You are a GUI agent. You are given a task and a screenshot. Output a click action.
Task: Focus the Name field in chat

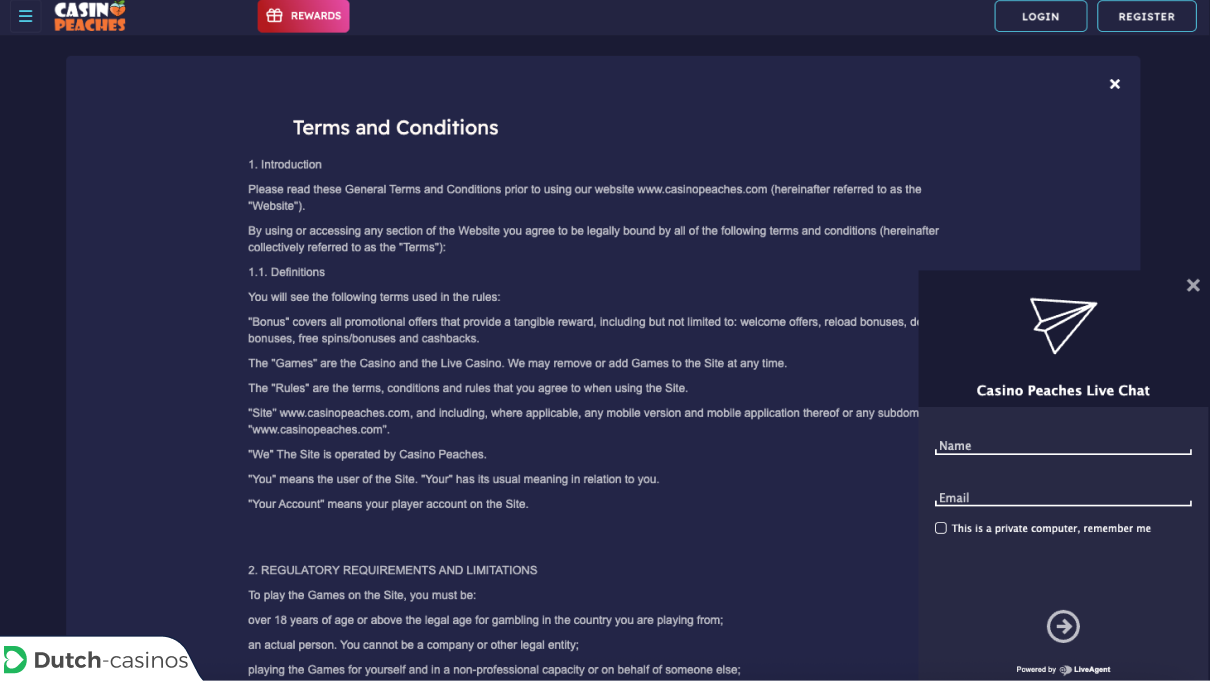click(x=1063, y=446)
